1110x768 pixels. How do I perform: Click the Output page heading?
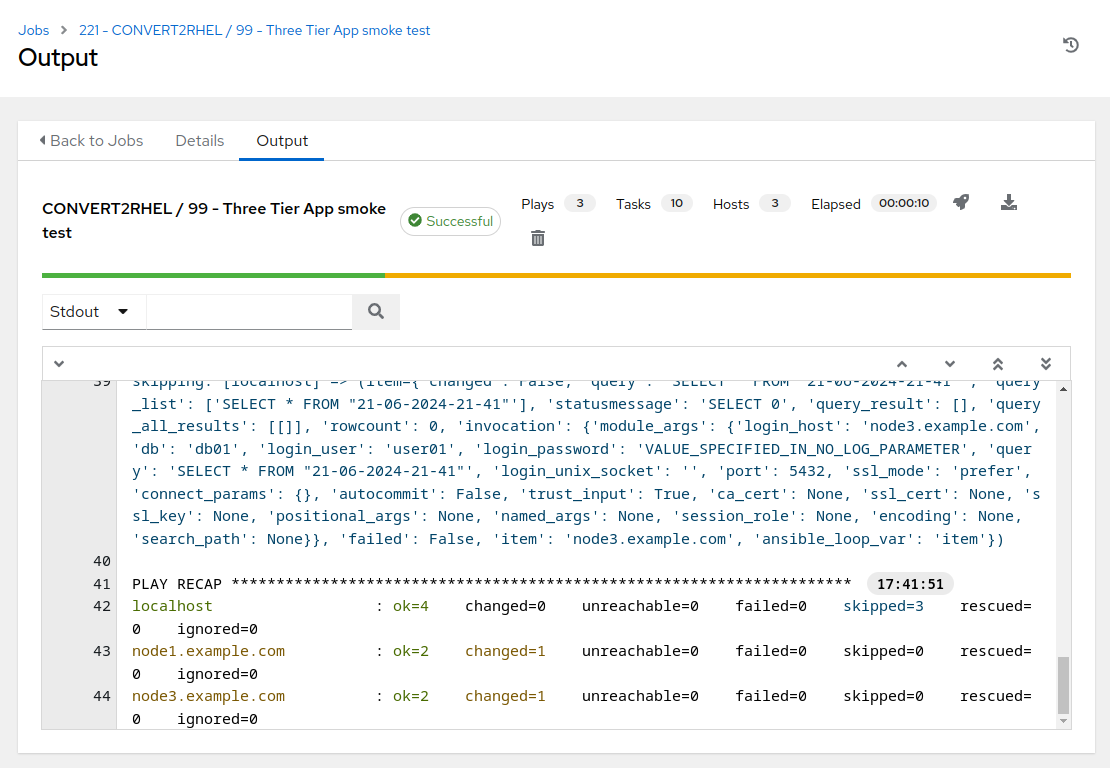pos(58,58)
